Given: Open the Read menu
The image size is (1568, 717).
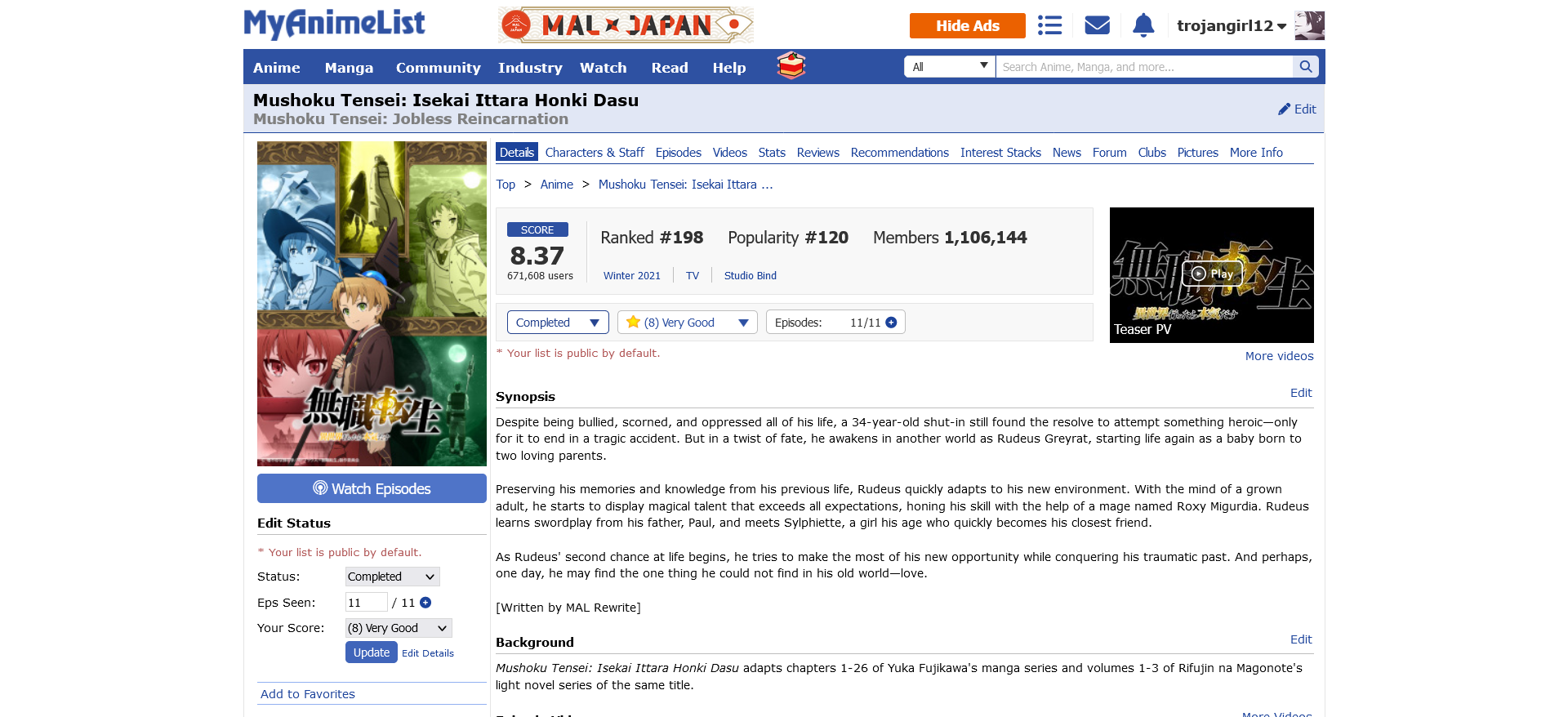Looking at the screenshot, I should coord(670,68).
